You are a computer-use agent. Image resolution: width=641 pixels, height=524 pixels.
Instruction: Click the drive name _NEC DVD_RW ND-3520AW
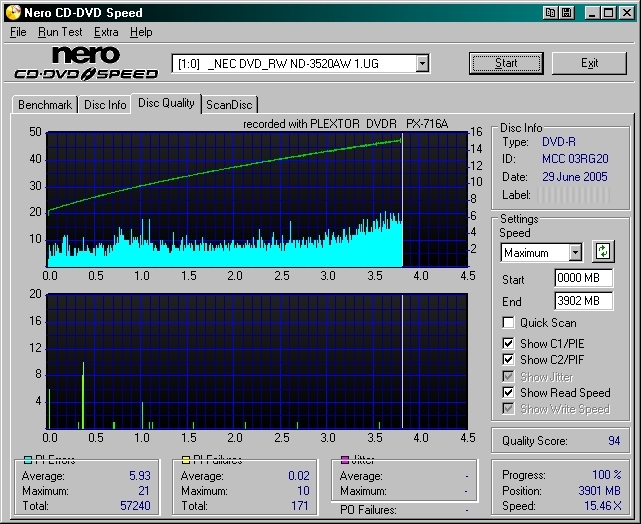(278, 64)
